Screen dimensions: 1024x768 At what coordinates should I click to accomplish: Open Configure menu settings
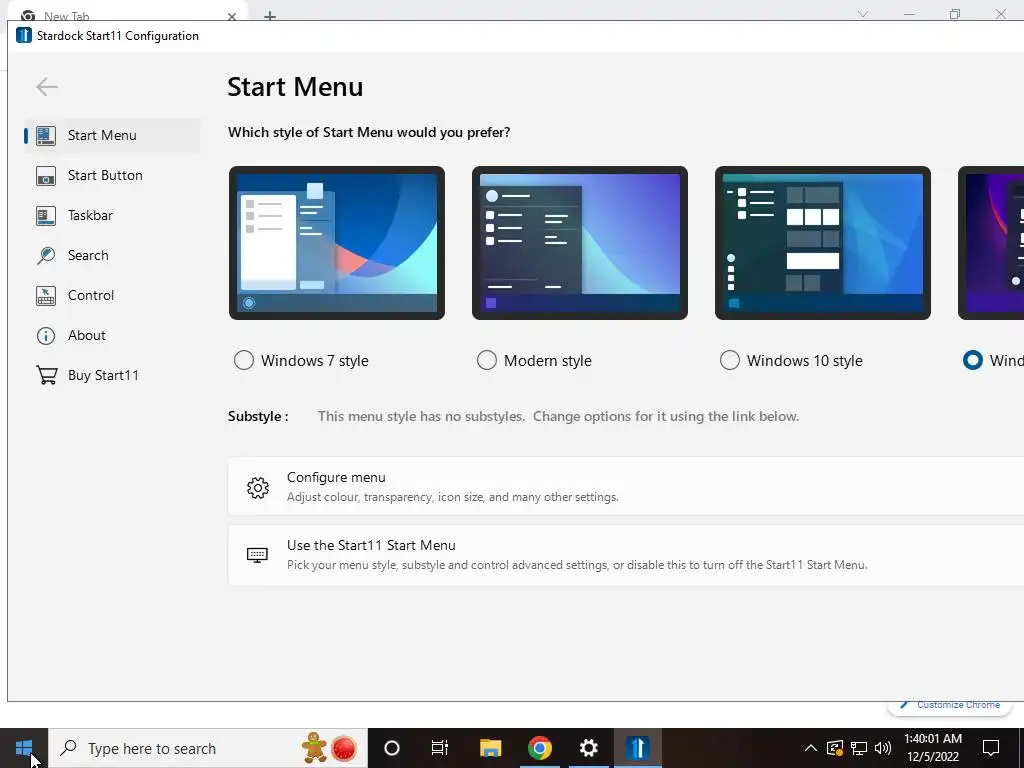click(626, 487)
